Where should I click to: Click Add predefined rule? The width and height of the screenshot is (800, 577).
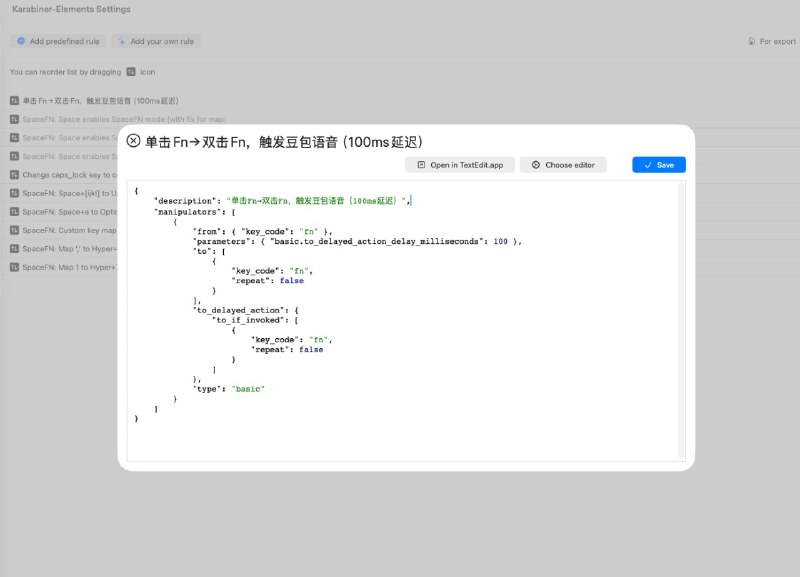click(x=58, y=41)
